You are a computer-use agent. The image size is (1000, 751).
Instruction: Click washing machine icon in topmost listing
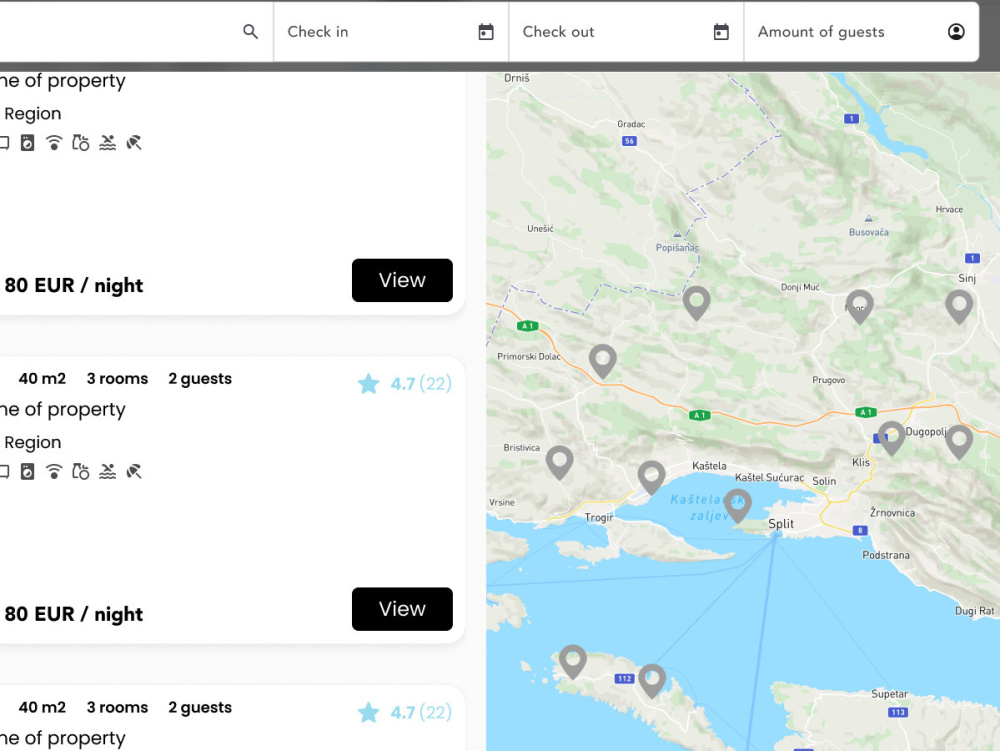(x=27, y=143)
